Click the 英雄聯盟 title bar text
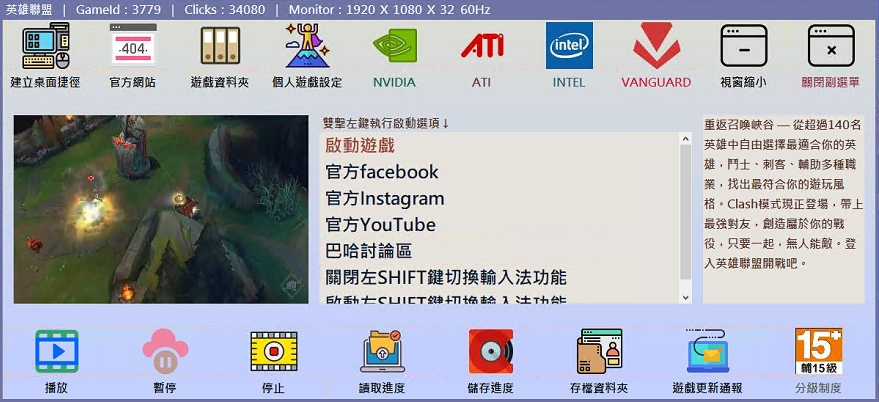 pos(28,10)
